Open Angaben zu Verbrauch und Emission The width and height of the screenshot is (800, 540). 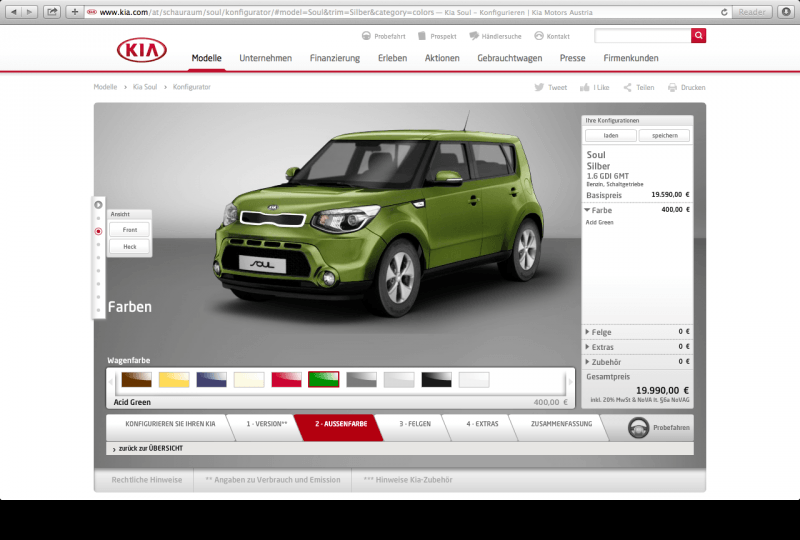[272, 480]
